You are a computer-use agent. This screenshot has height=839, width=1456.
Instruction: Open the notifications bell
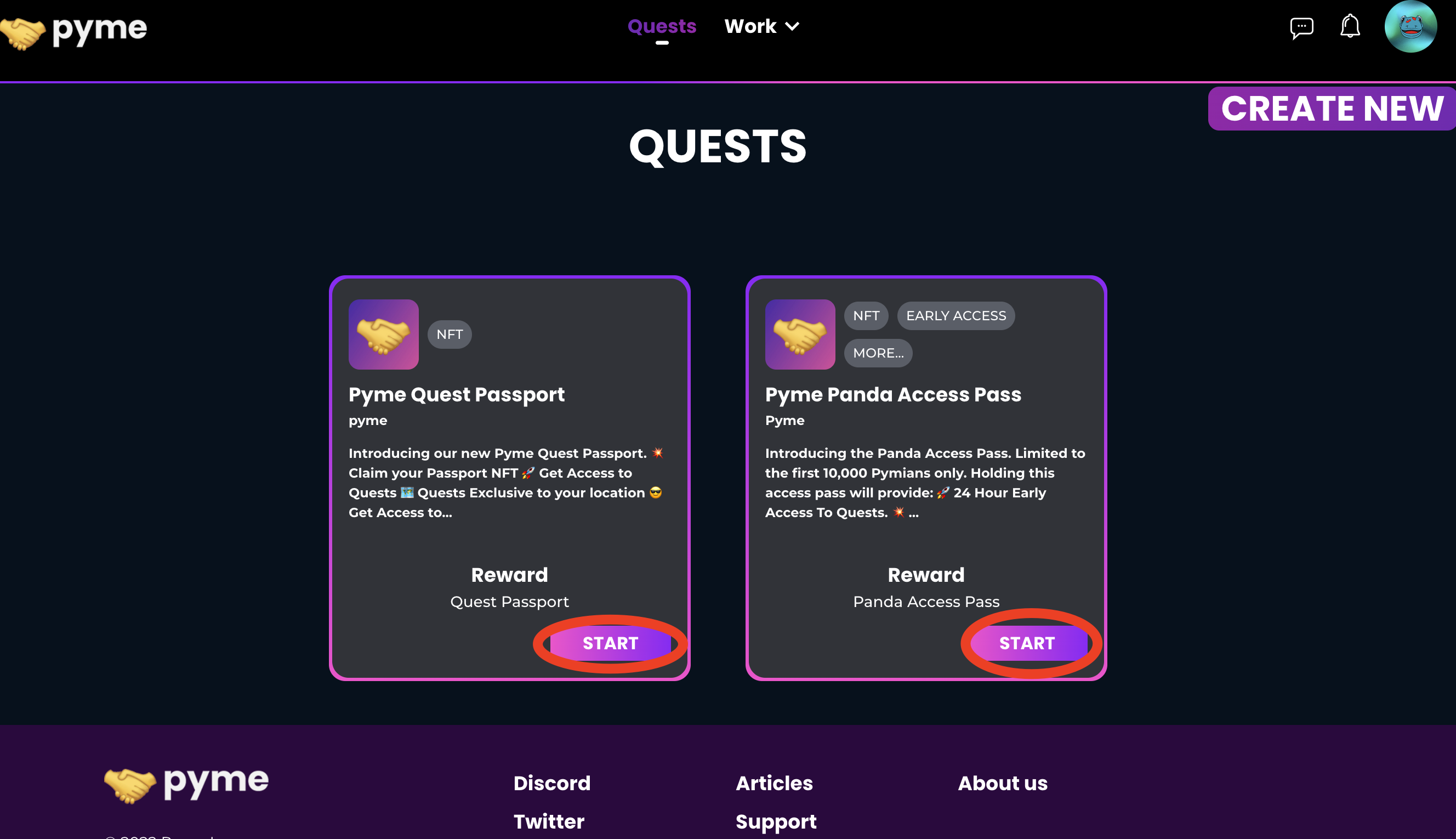tap(1350, 26)
